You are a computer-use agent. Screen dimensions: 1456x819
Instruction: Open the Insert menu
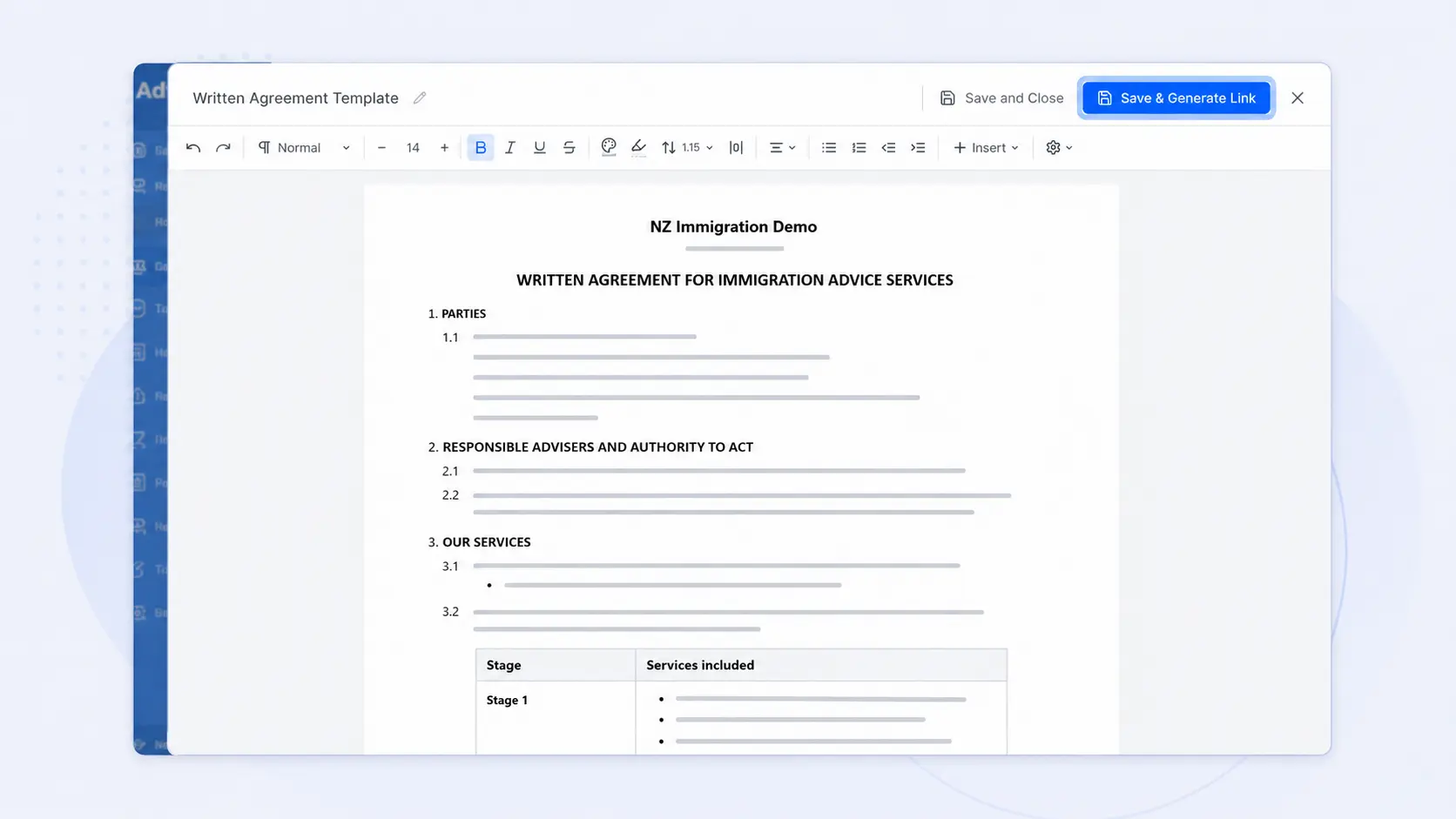tap(986, 148)
